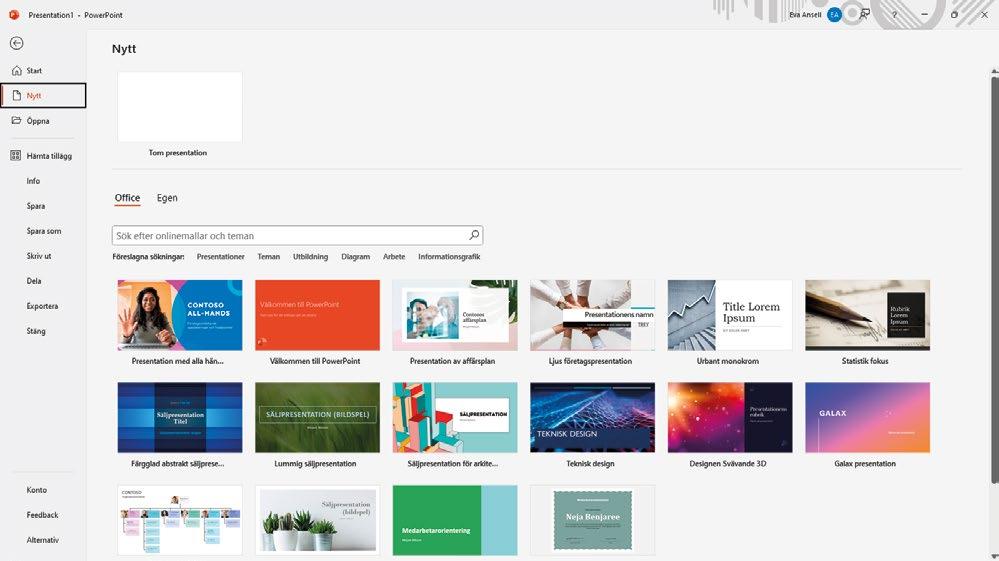The image size is (999, 561).
Task: Open the Exportera page
Action: tap(43, 306)
